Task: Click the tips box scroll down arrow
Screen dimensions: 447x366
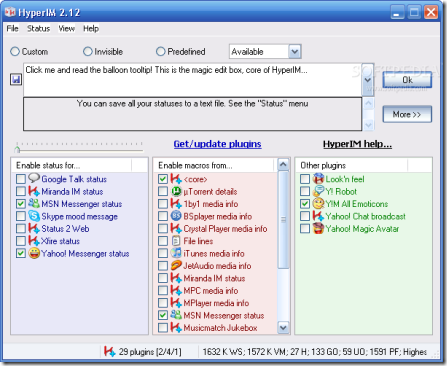Action: click(368, 125)
